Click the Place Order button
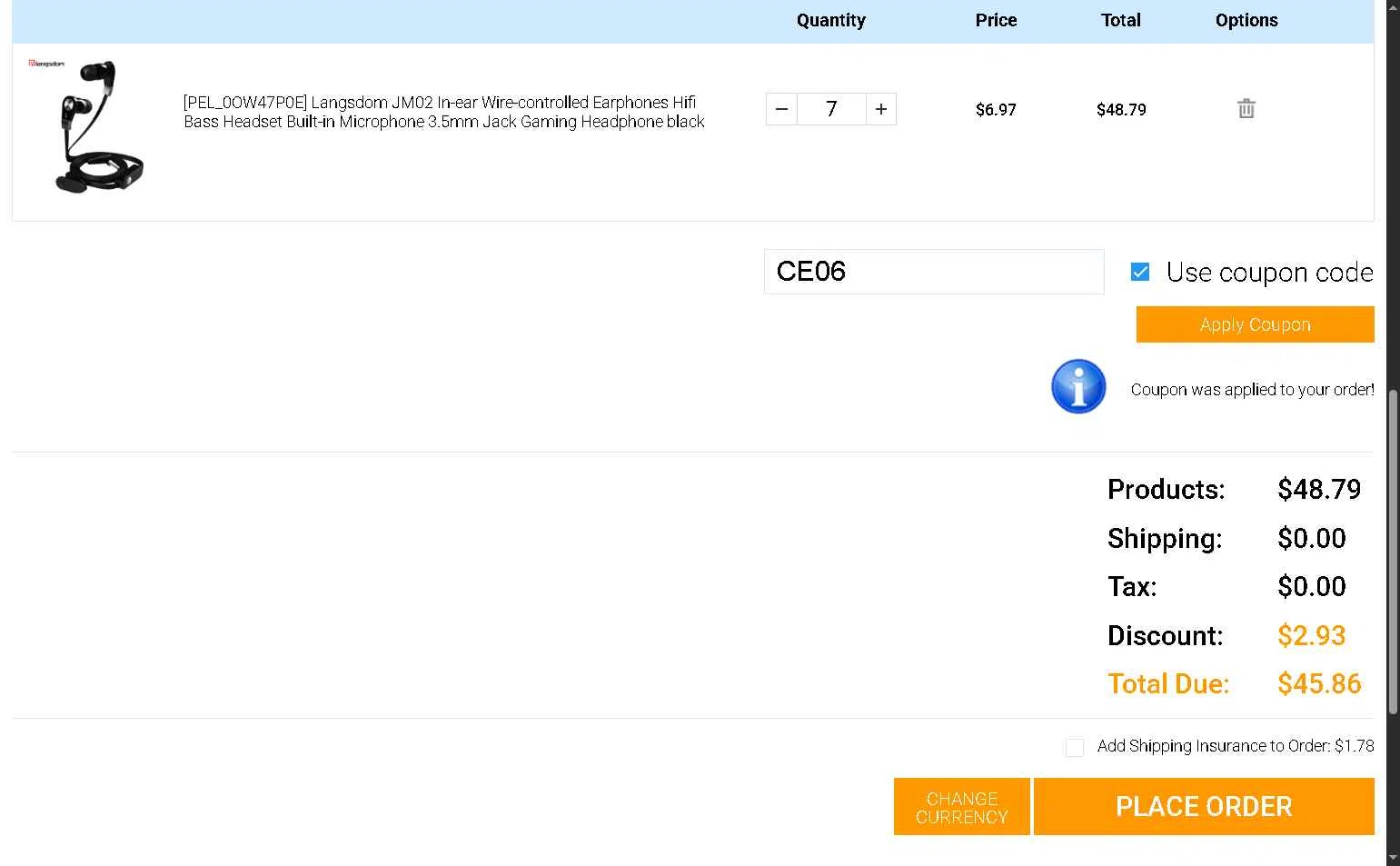This screenshot has width=1400, height=866. pyautogui.click(x=1204, y=806)
